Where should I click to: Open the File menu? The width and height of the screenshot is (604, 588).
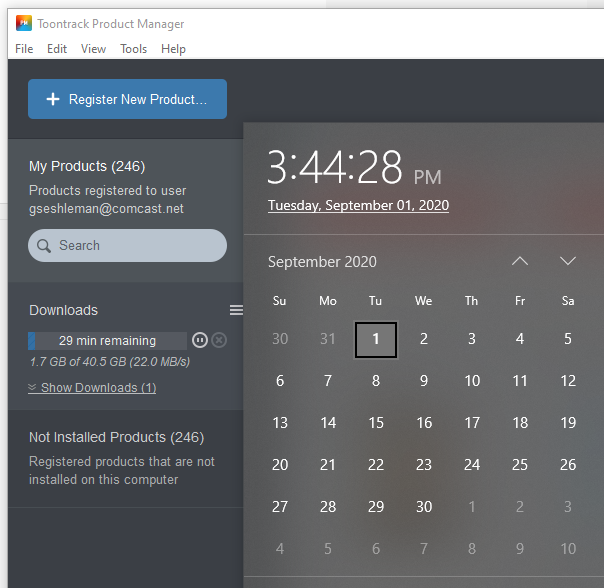[x=24, y=49]
